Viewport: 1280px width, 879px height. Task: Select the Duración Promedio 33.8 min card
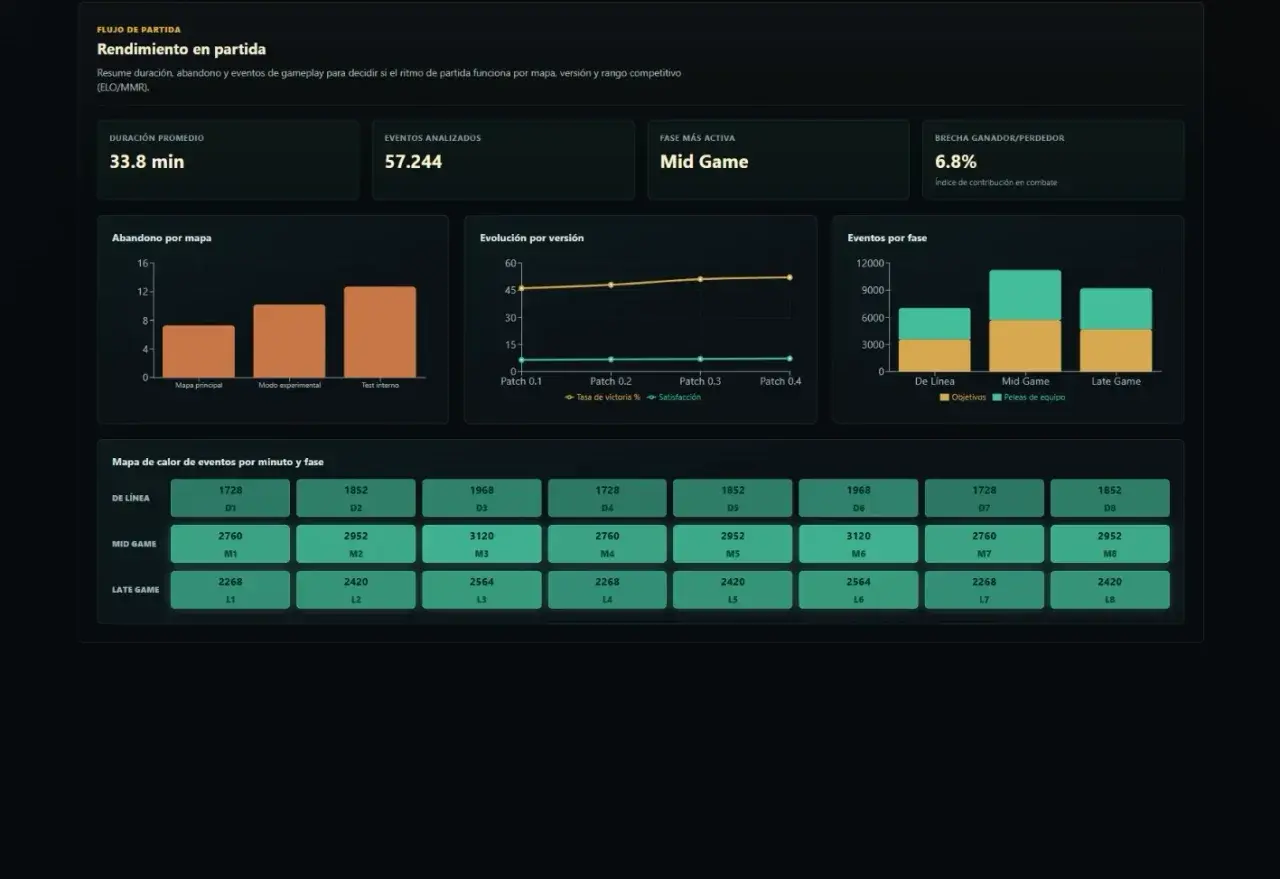[x=228, y=160]
